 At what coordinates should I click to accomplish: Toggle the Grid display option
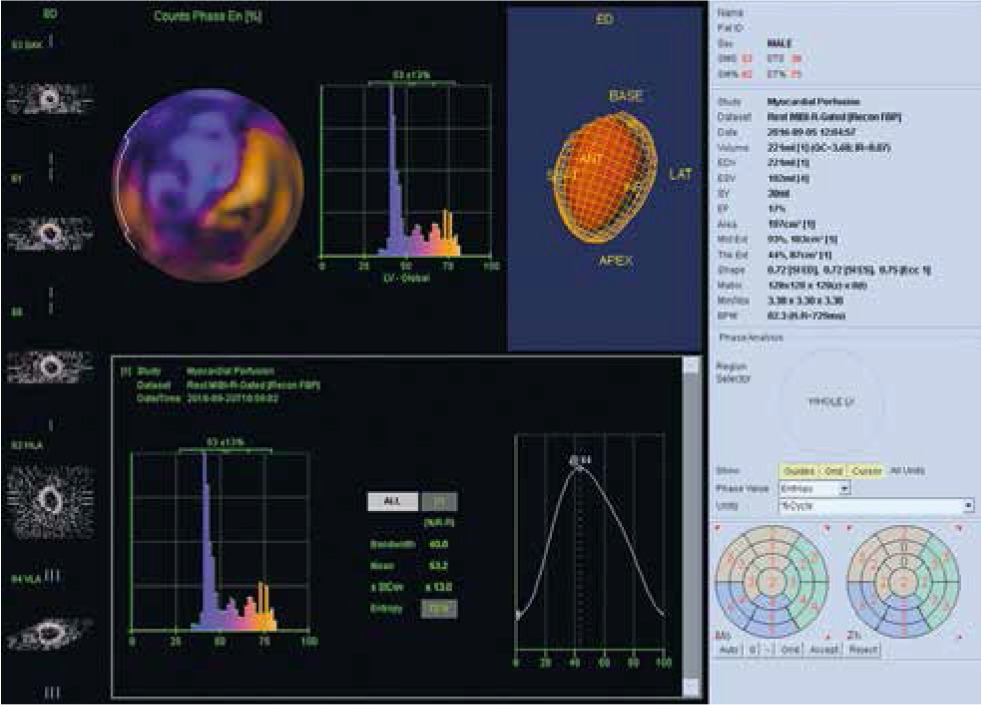coord(833,470)
